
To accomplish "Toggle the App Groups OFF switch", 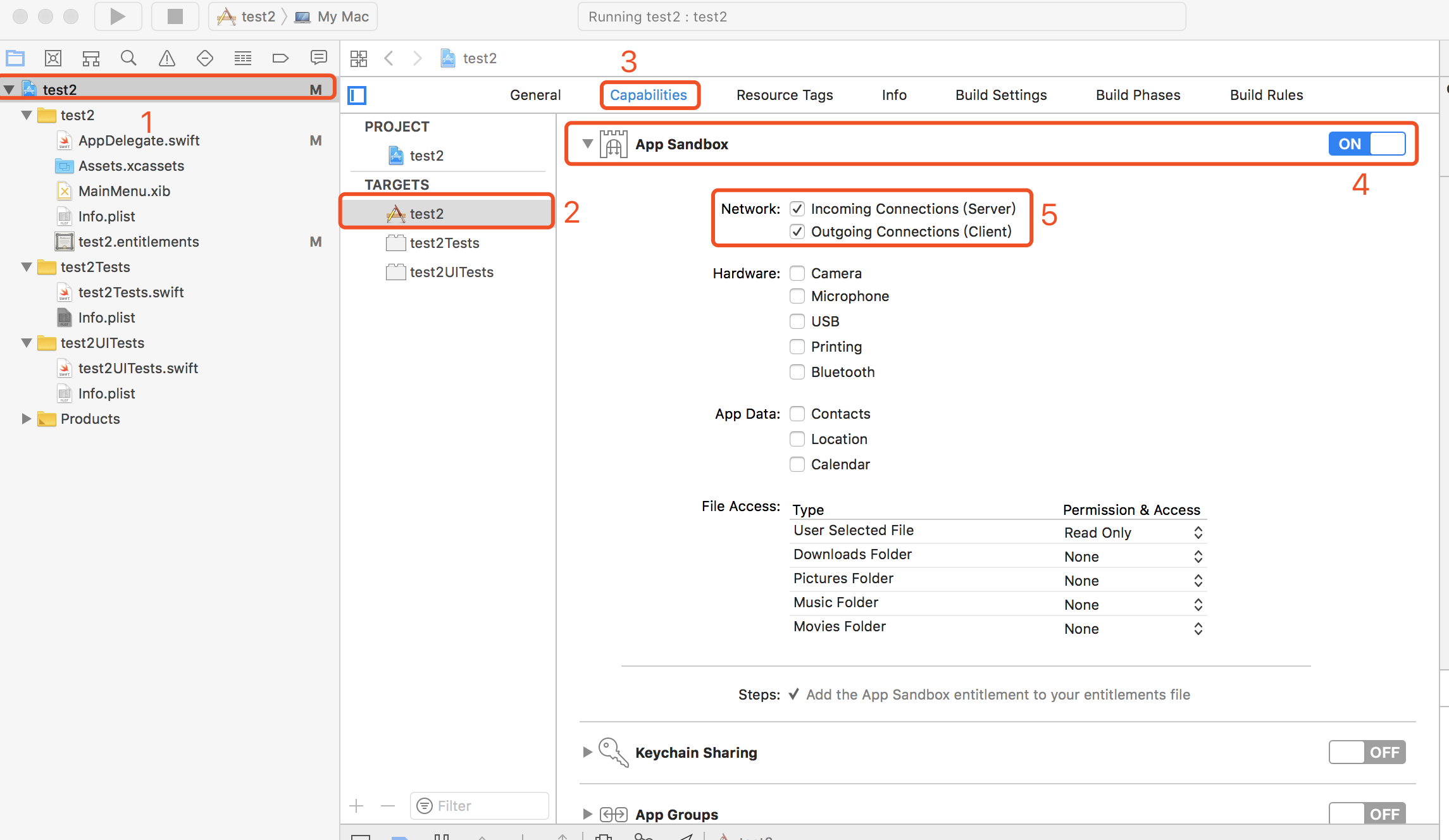I will point(1367,813).
